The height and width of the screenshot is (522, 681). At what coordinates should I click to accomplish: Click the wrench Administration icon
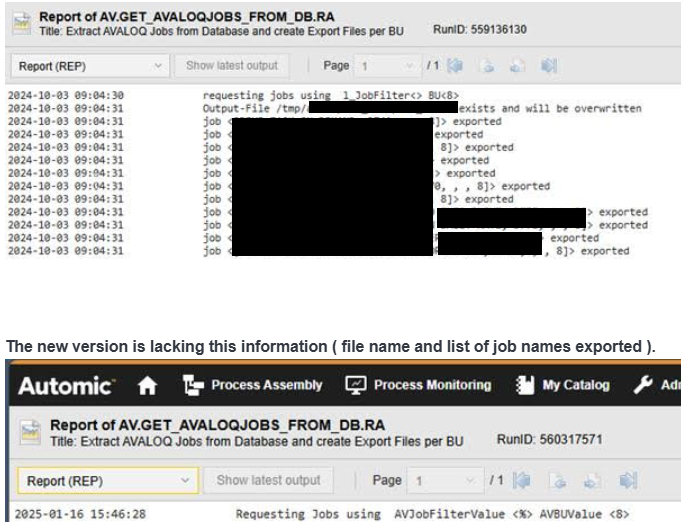tap(643, 385)
